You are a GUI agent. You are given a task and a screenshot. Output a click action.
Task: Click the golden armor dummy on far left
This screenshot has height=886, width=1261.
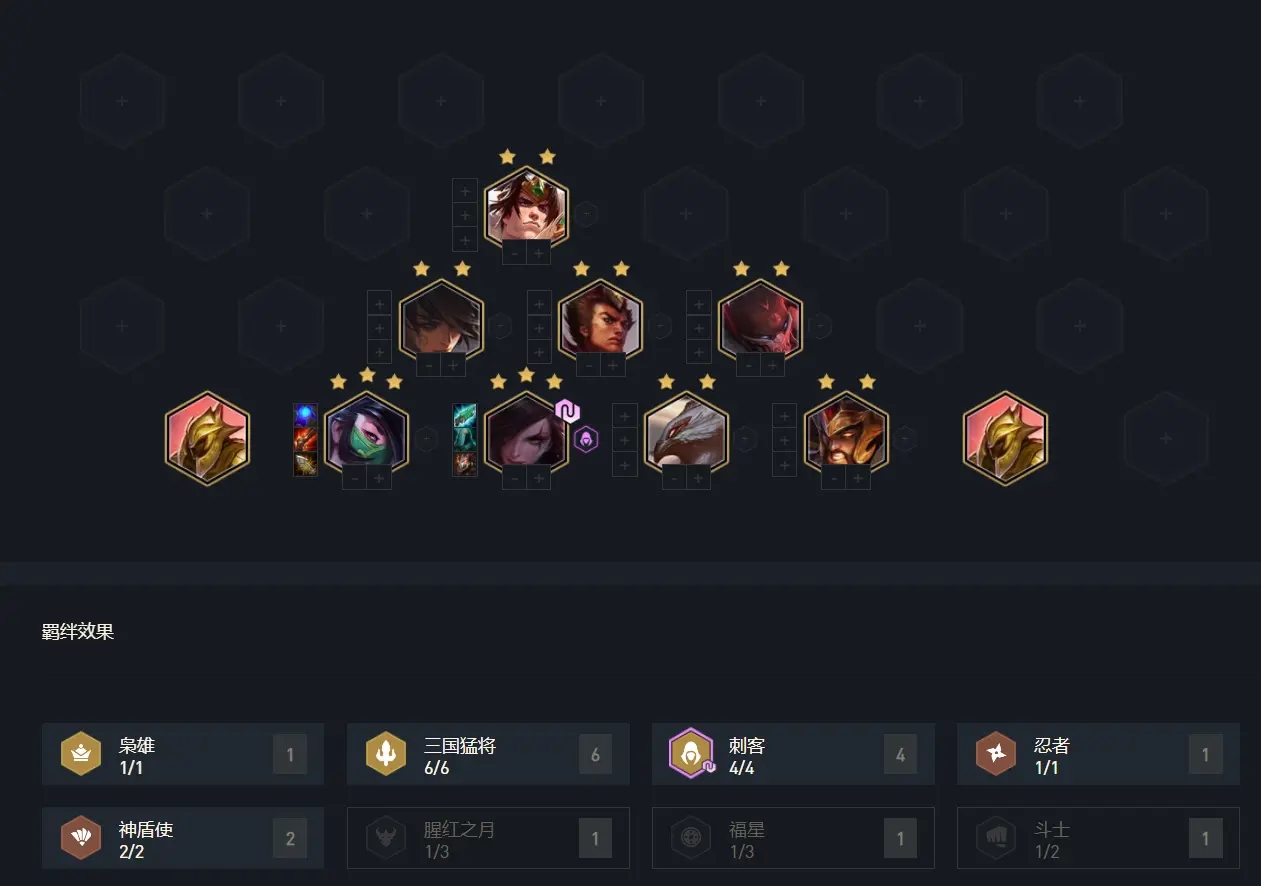coord(207,437)
